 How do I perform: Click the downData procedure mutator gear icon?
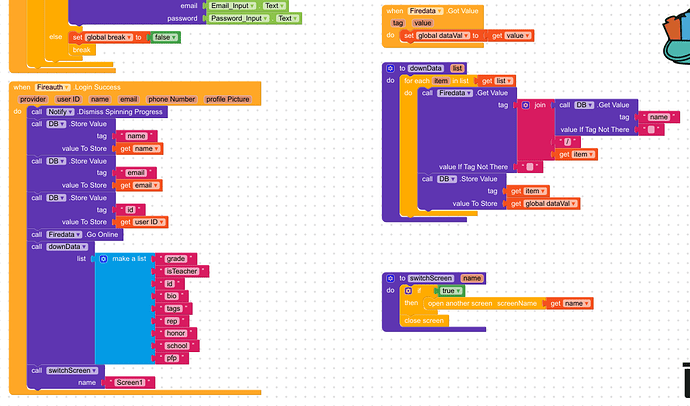pyautogui.click(x=390, y=68)
